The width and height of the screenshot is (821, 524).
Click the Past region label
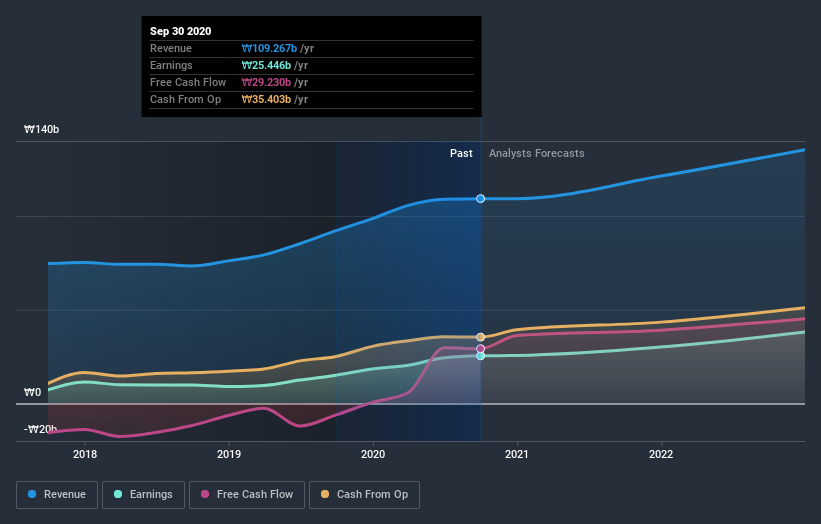pyautogui.click(x=461, y=153)
